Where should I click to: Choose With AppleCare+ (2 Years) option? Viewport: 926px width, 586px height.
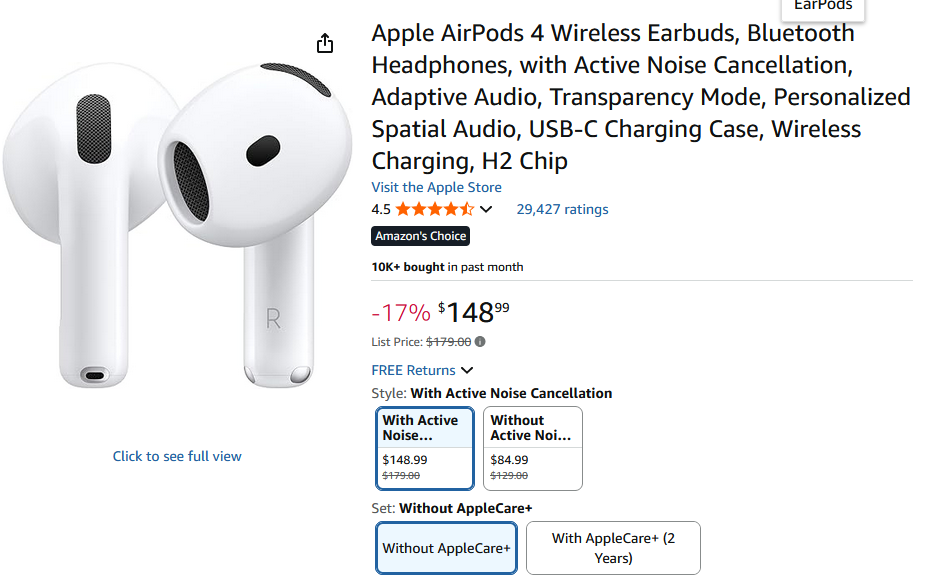point(613,548)
